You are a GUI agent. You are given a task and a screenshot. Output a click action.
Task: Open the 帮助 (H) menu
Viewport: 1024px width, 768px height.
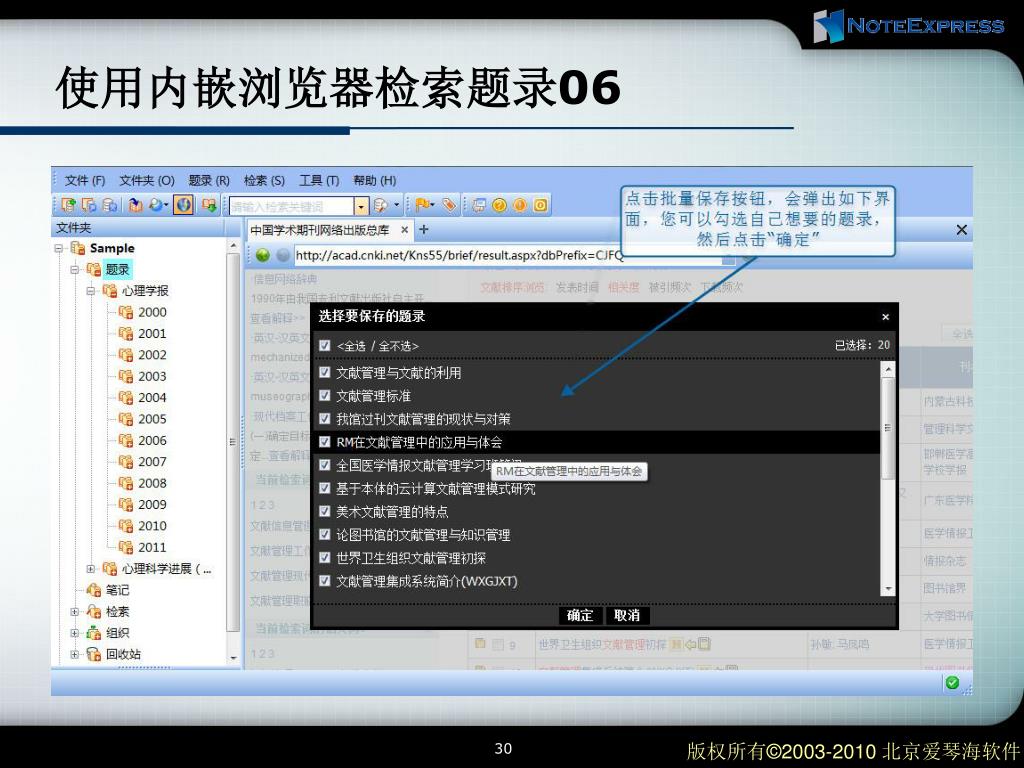click(x=374, y=180)
